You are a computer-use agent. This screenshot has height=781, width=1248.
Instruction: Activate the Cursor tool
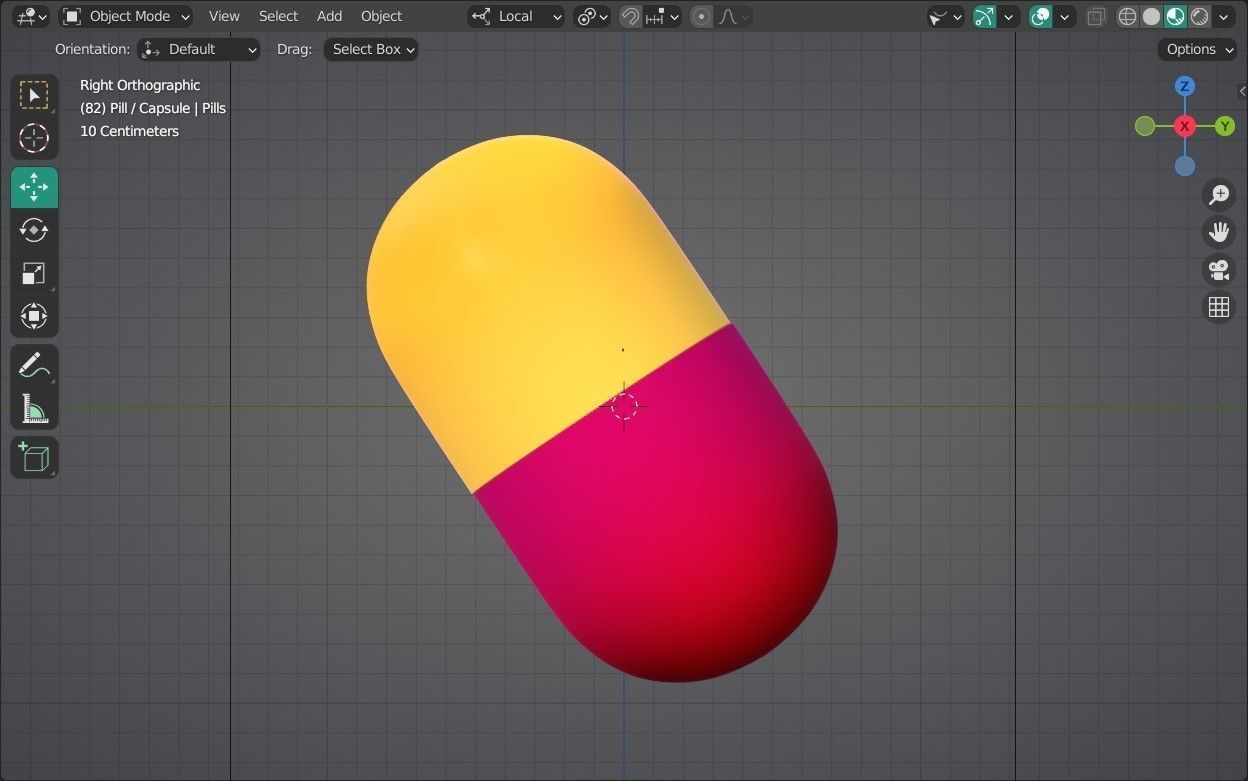click(x=34, y=138)
